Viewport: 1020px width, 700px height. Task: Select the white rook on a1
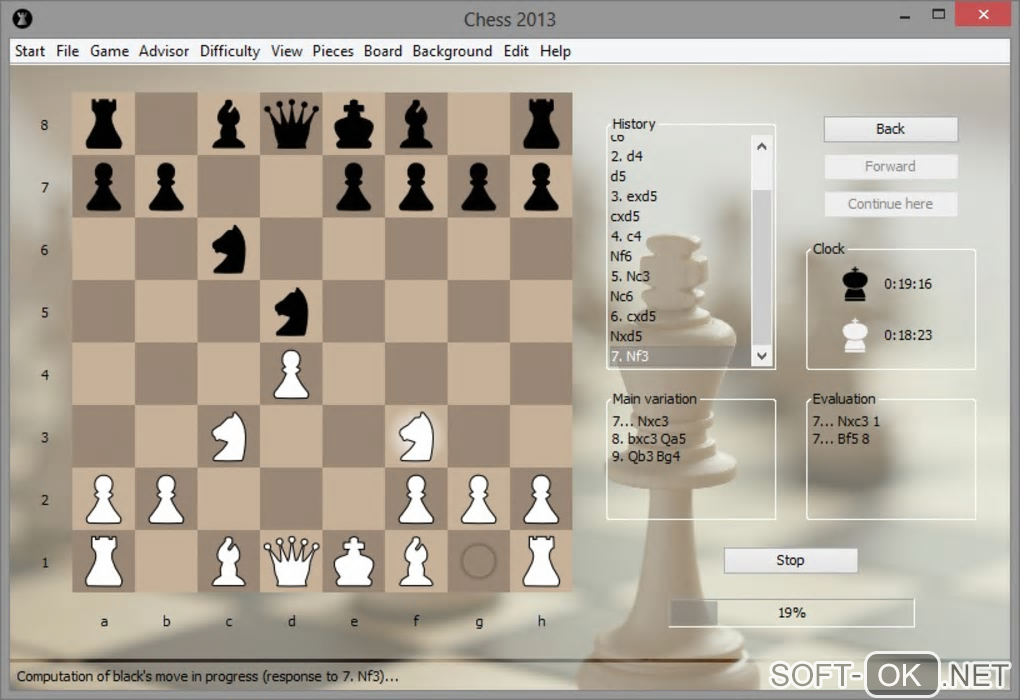point(103,561)
